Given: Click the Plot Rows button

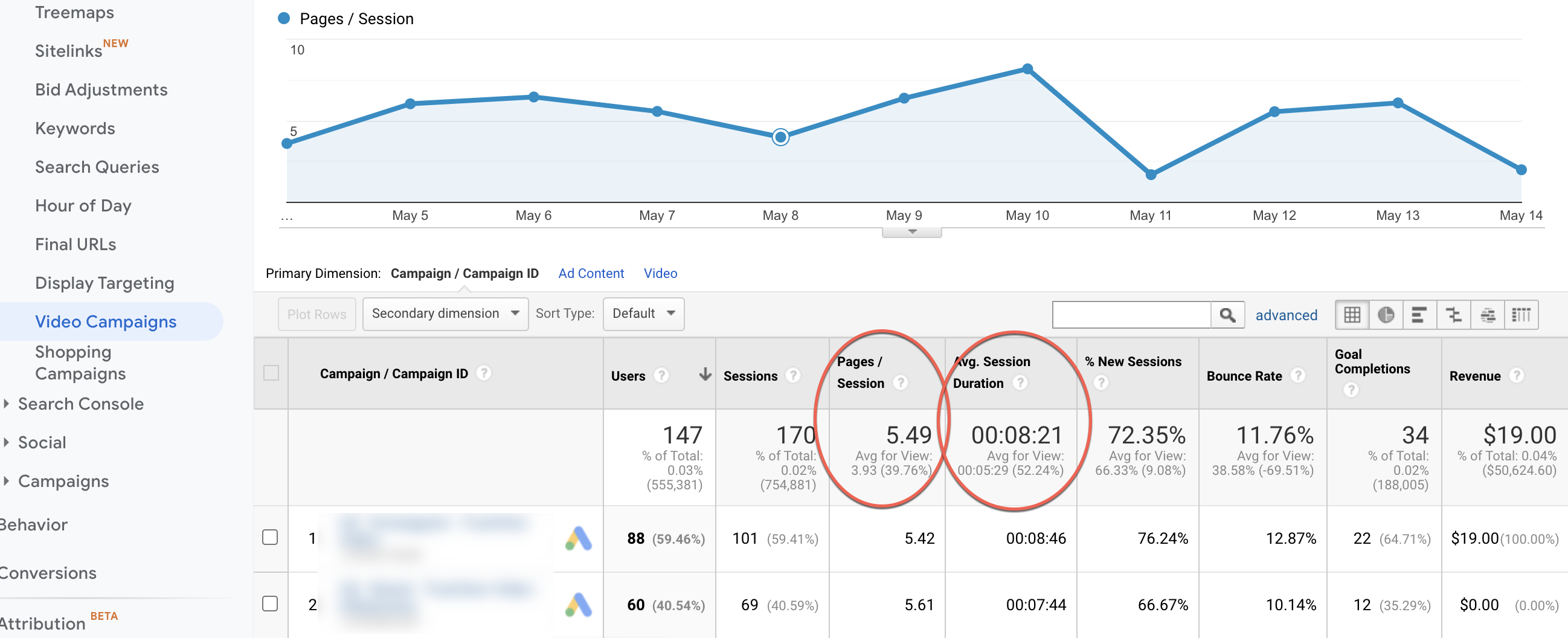Looking at the screenshot, I should click(316, 314).
